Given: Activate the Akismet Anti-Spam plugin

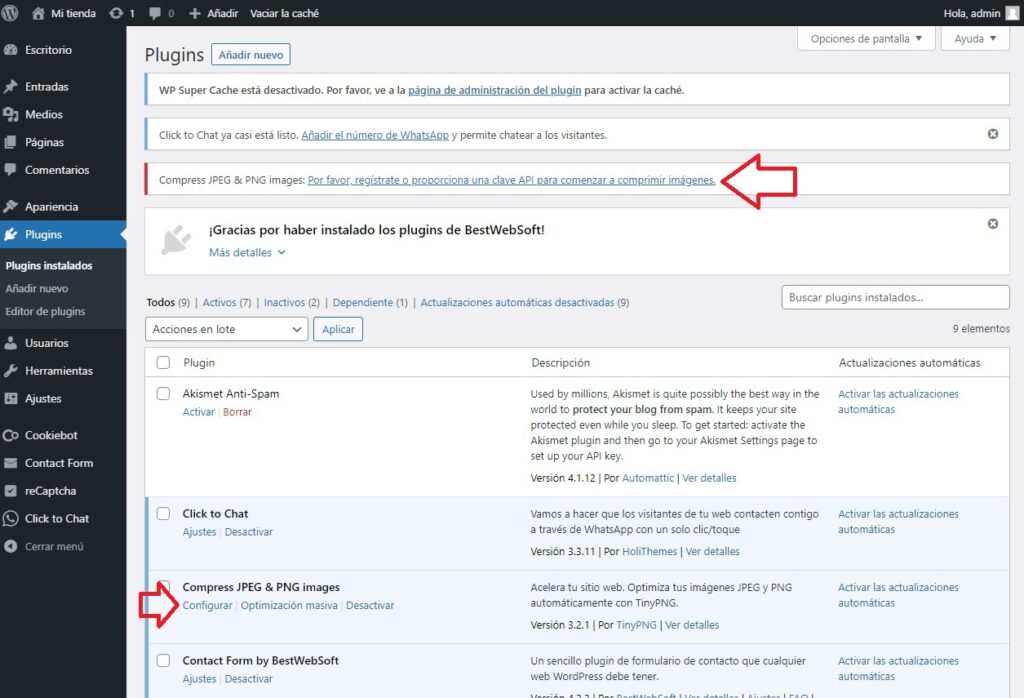Looking at the screenshot, I should tap(199, 412).
